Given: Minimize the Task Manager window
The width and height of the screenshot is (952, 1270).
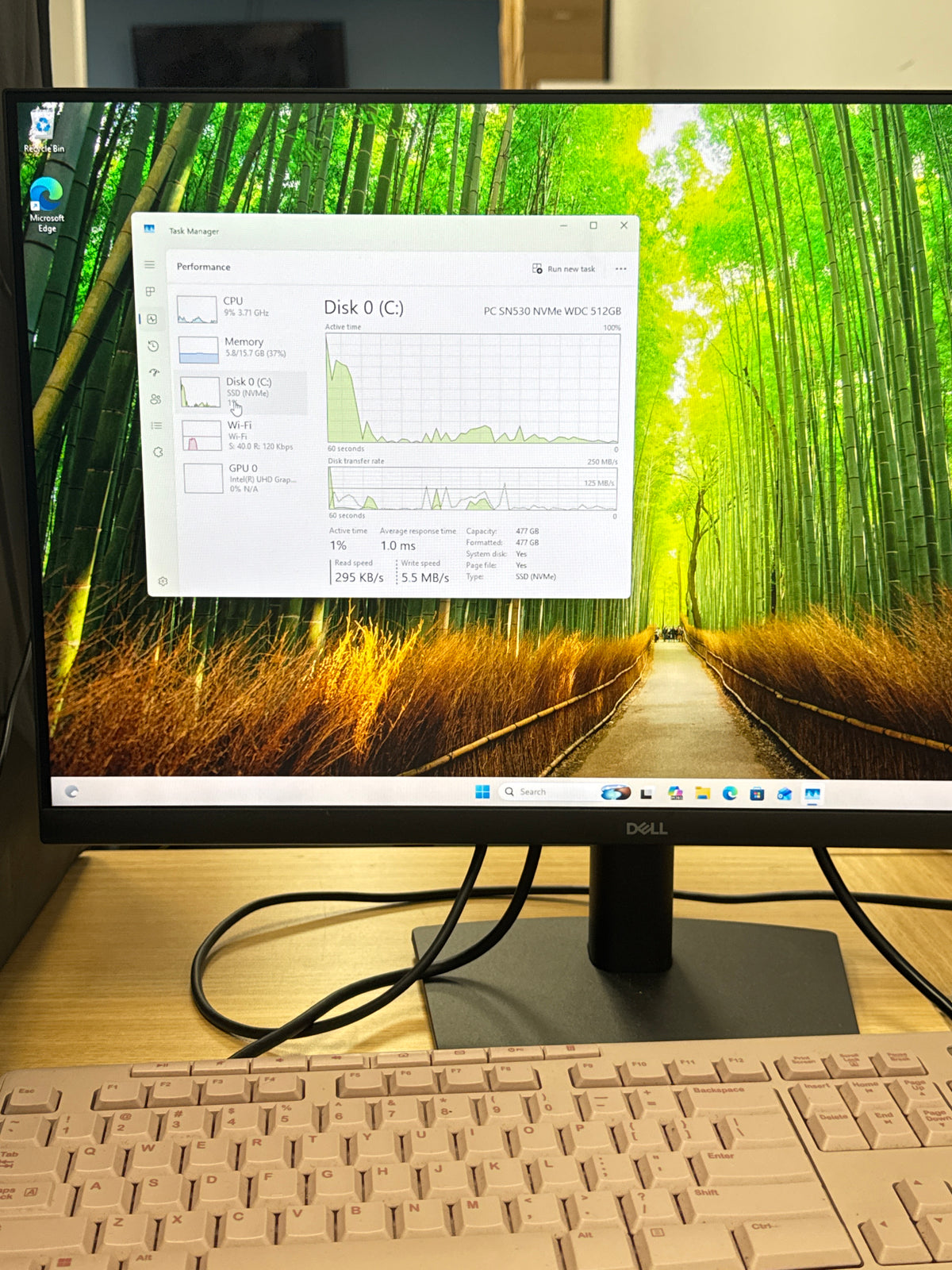Looking at the screenshot, I should click(563, 226).
